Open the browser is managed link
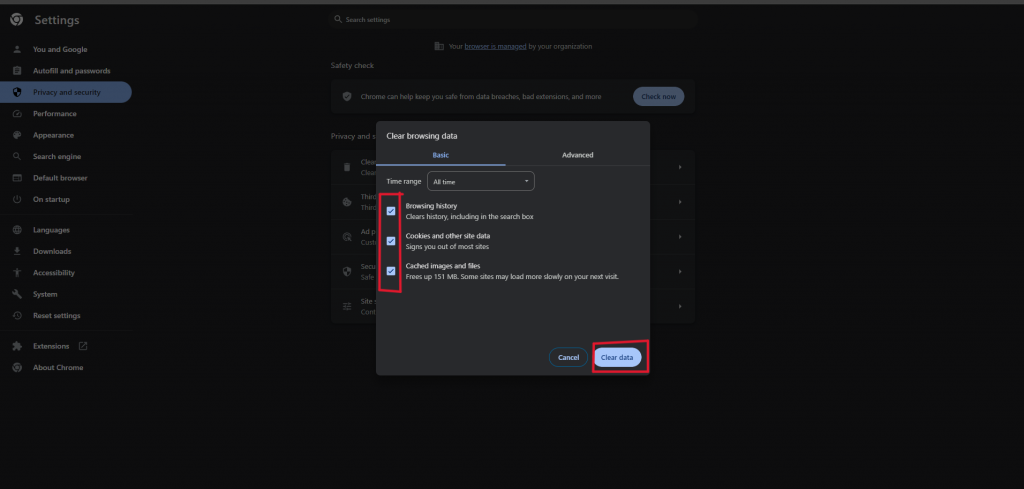Screen dimensions: 1024x489 pos(495,46)
